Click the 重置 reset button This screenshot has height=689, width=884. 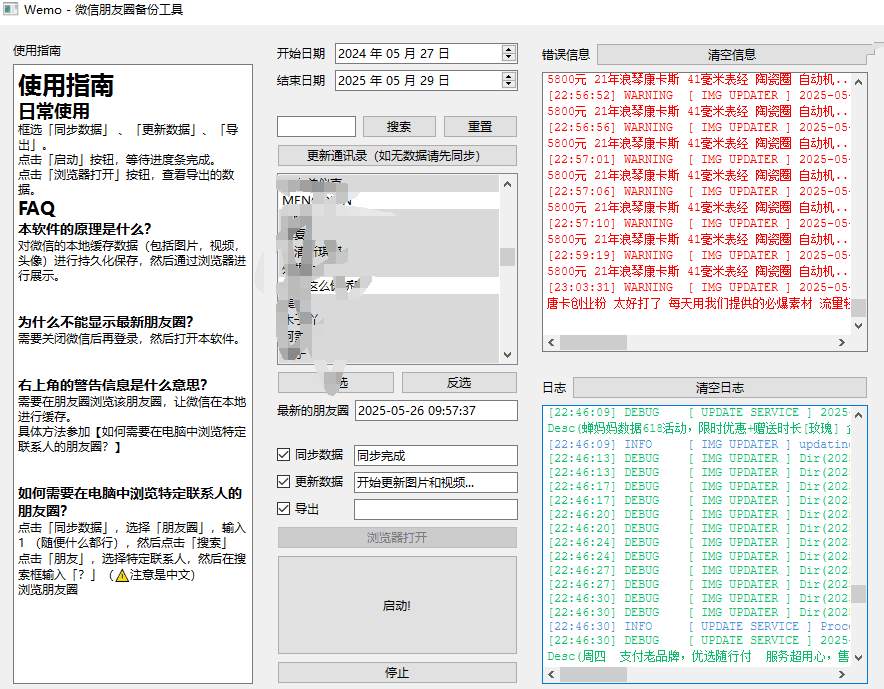click(x=482, y=127)
